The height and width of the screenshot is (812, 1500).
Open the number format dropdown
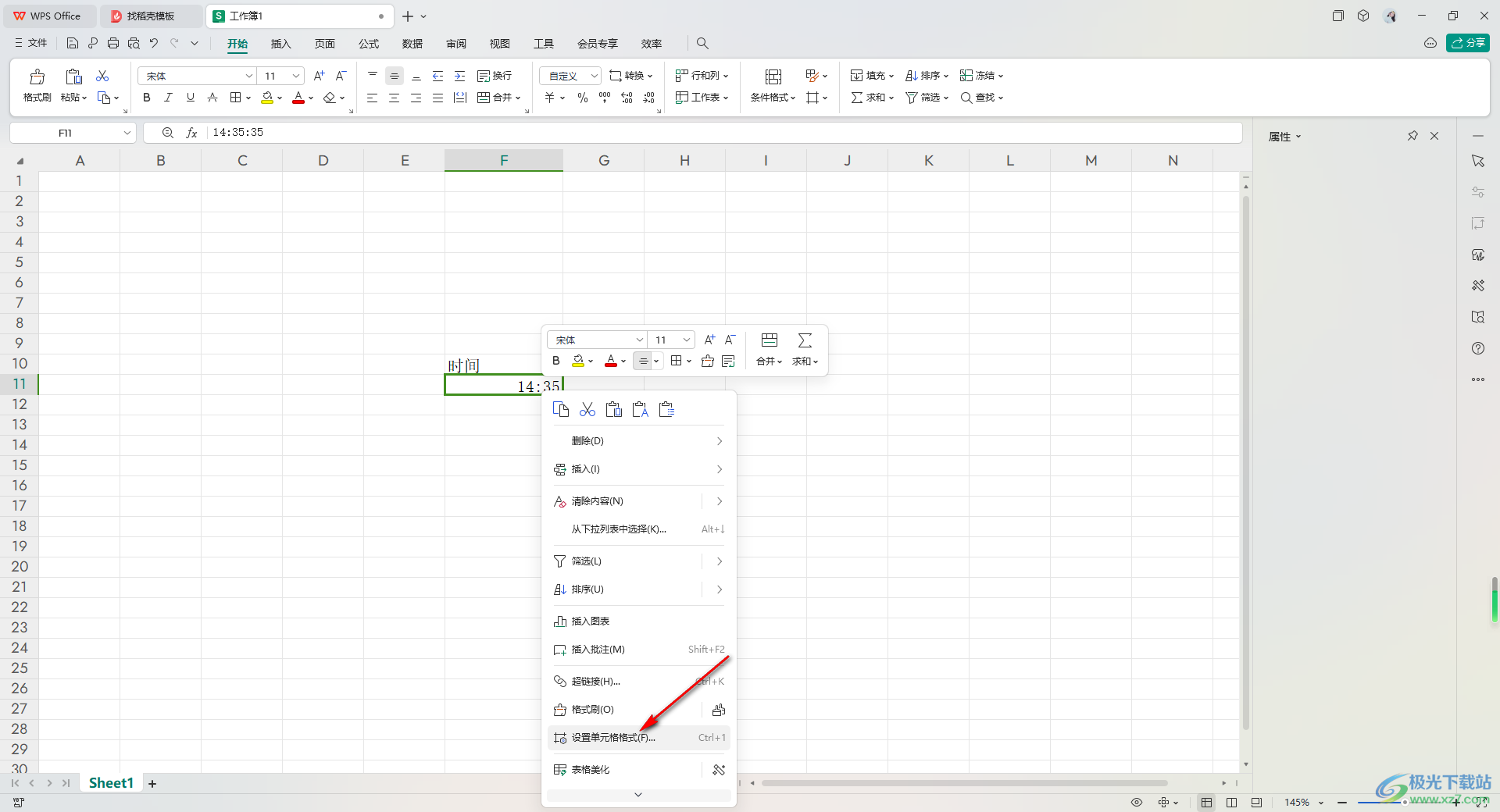[595, 76]
